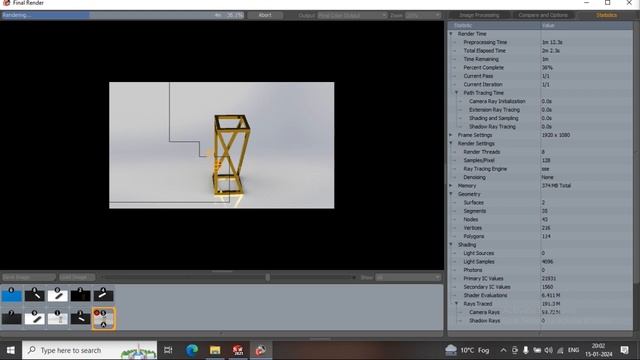Image resolution: width=640 pixels, height=360 pixels.
Task: Select the Photons row
Action: pos(540,270)
